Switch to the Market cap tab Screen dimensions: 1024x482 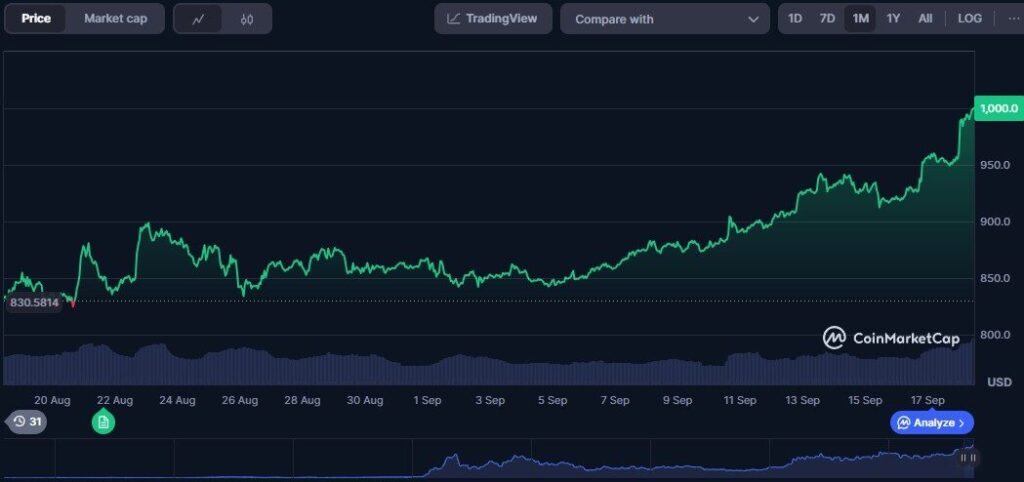tap(115, 19)
